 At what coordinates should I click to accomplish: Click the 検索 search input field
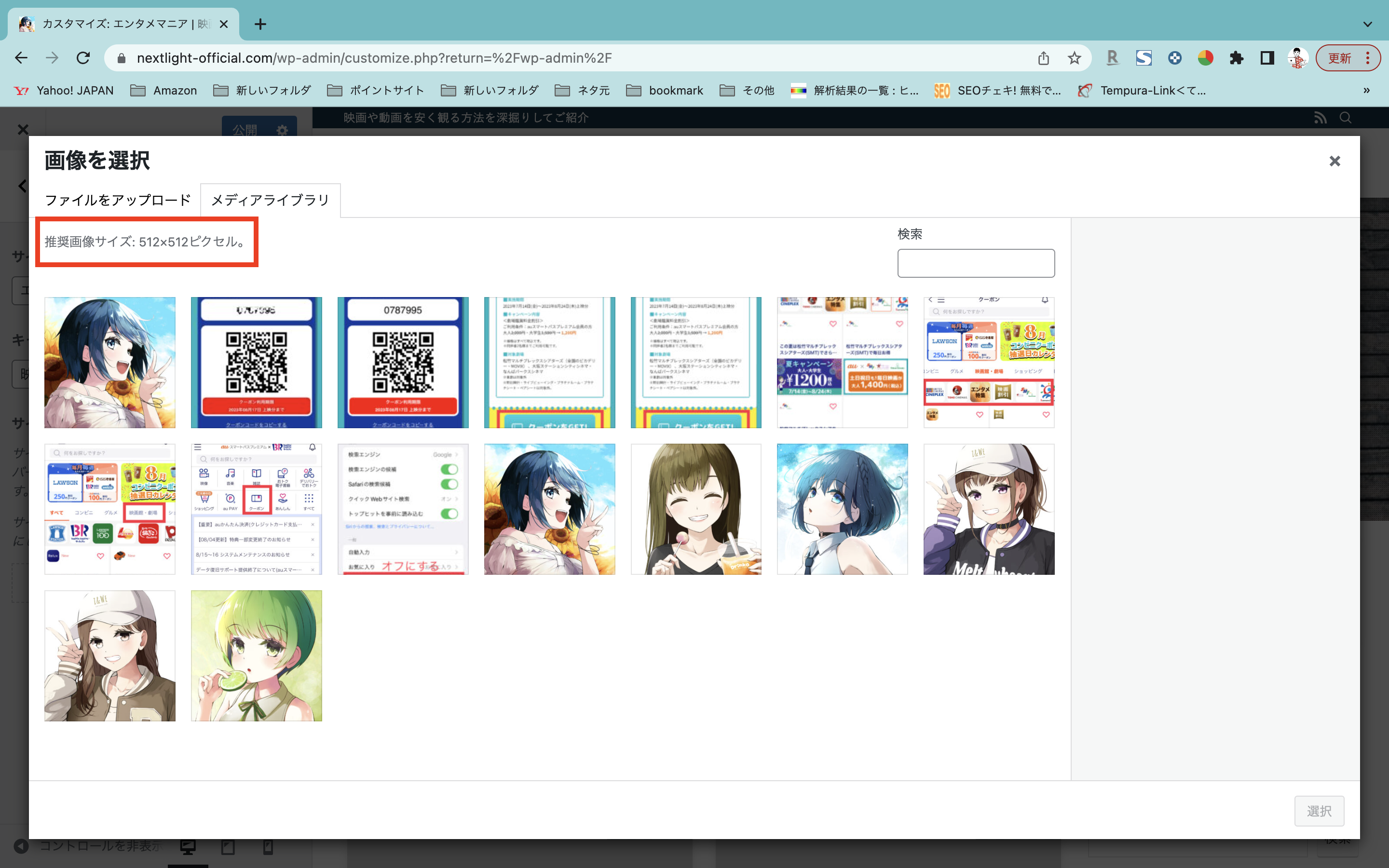pyautogui.click(x=976, y=263)
